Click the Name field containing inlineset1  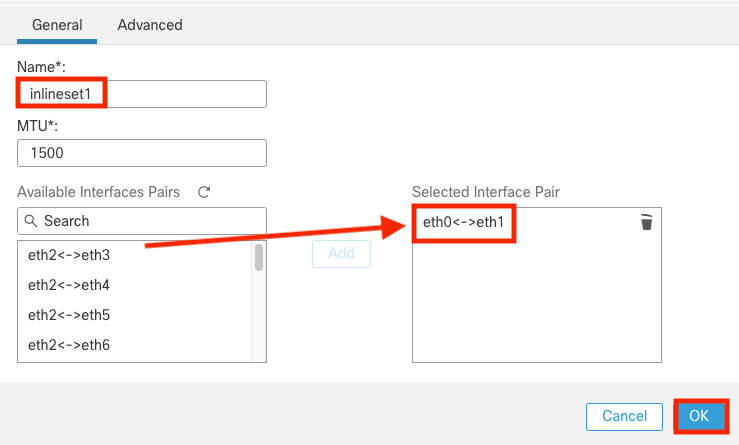pos(142,94)
